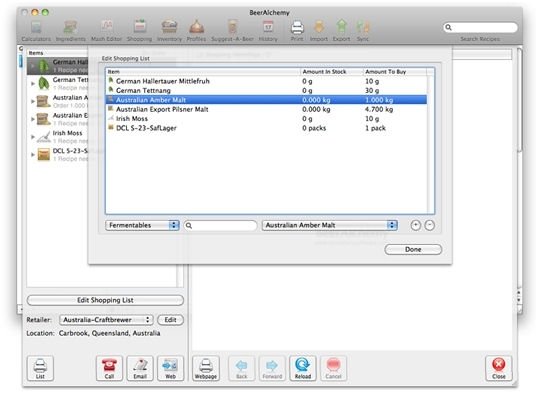Click the 30 g amount to buy

[x=372, y=90]
